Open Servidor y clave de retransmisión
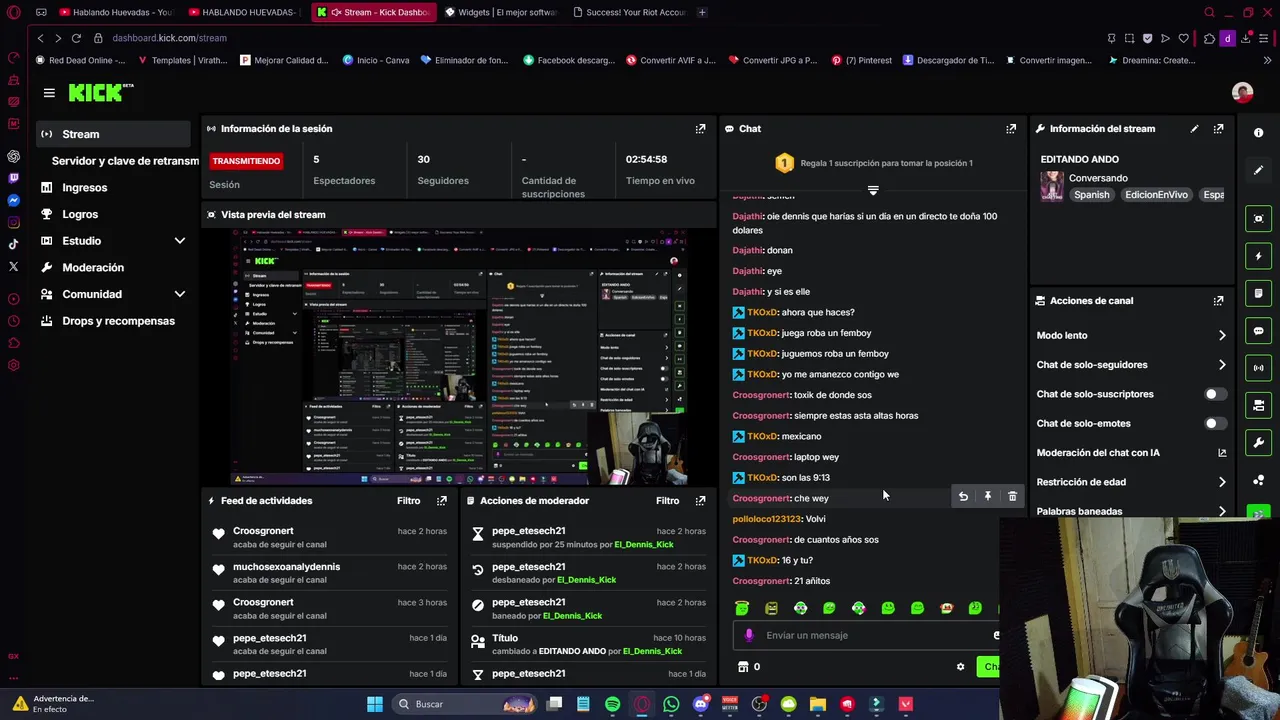1280x720 pixels. (125, 161)
